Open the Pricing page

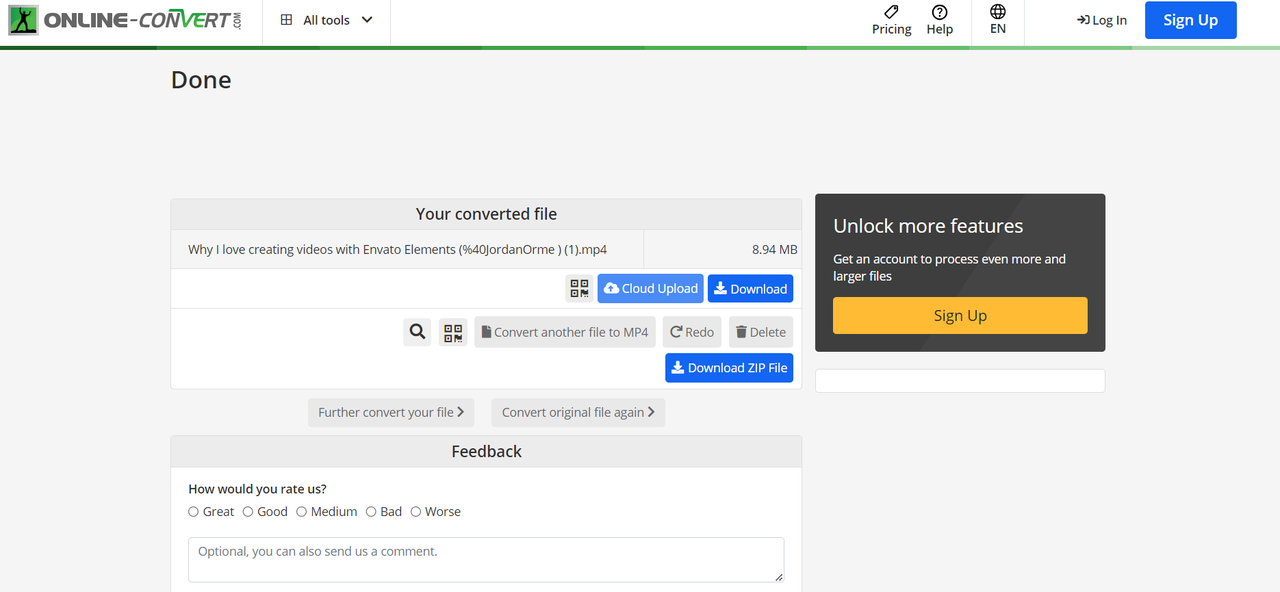[x=891, y=20]
